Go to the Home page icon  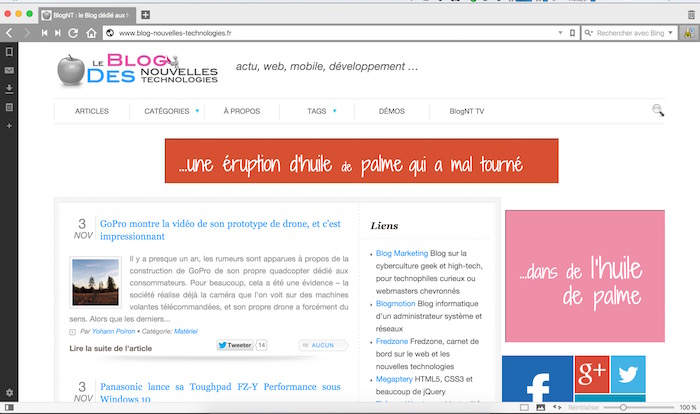(x=90, y=33)
